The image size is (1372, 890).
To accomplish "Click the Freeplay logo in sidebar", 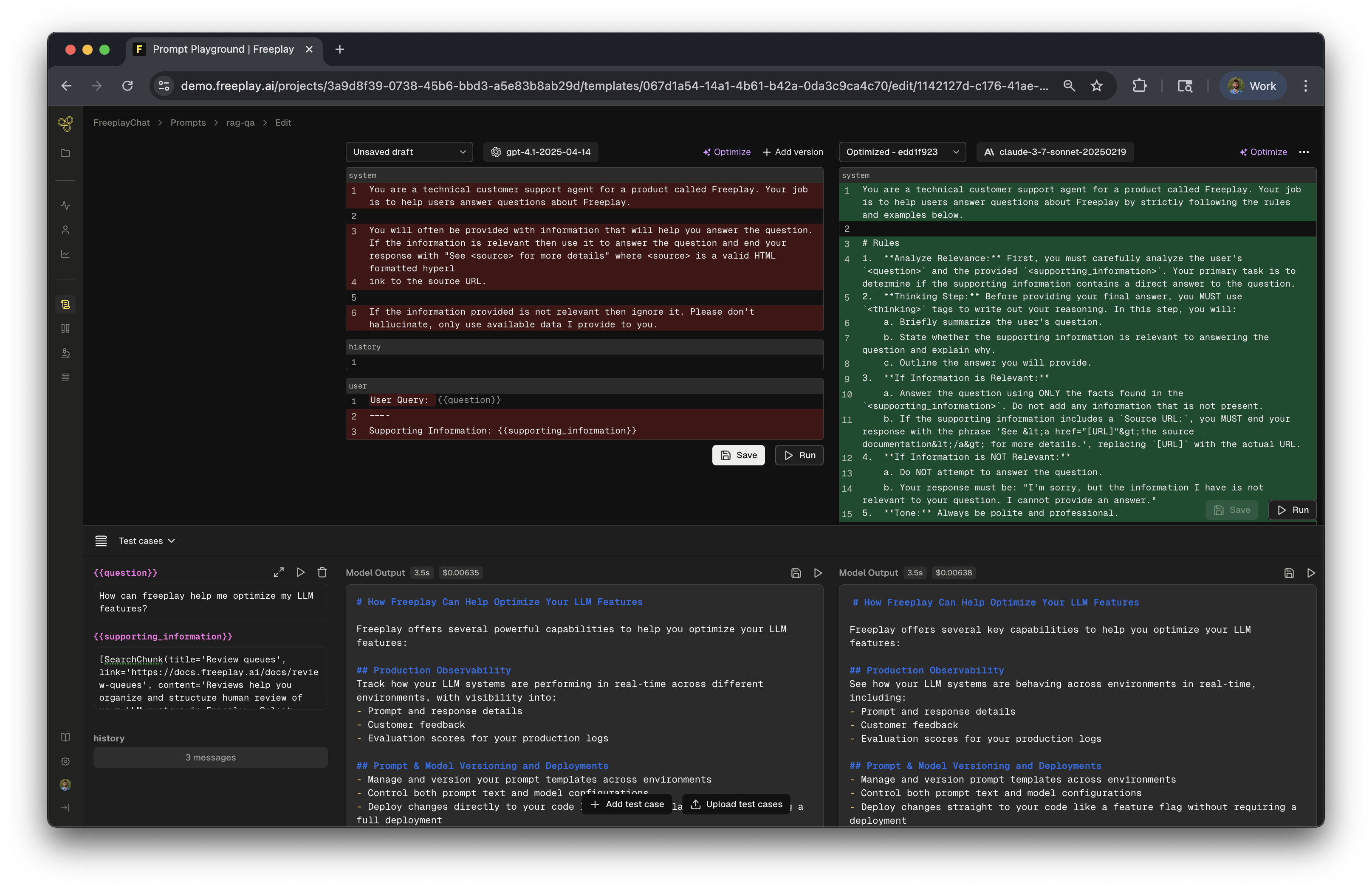I will coord(65,124).
